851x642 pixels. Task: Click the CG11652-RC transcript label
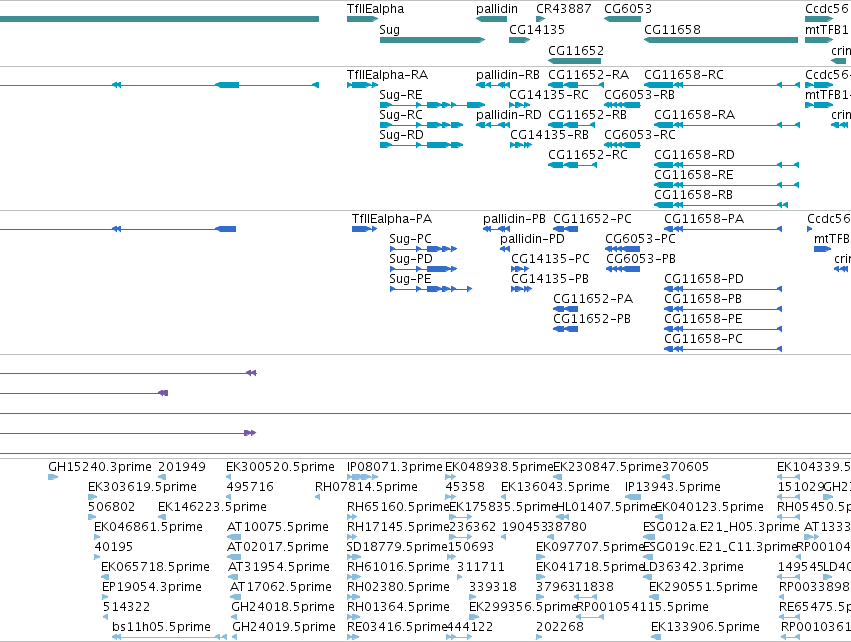click(588, 155)
